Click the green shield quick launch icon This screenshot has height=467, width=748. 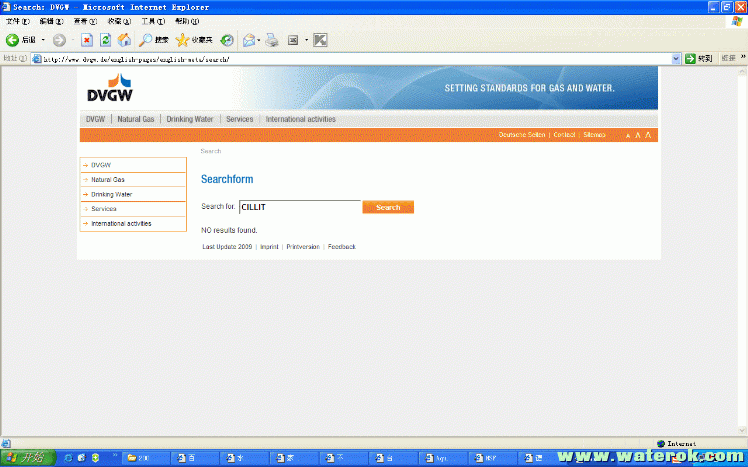(x=95, y=458)
